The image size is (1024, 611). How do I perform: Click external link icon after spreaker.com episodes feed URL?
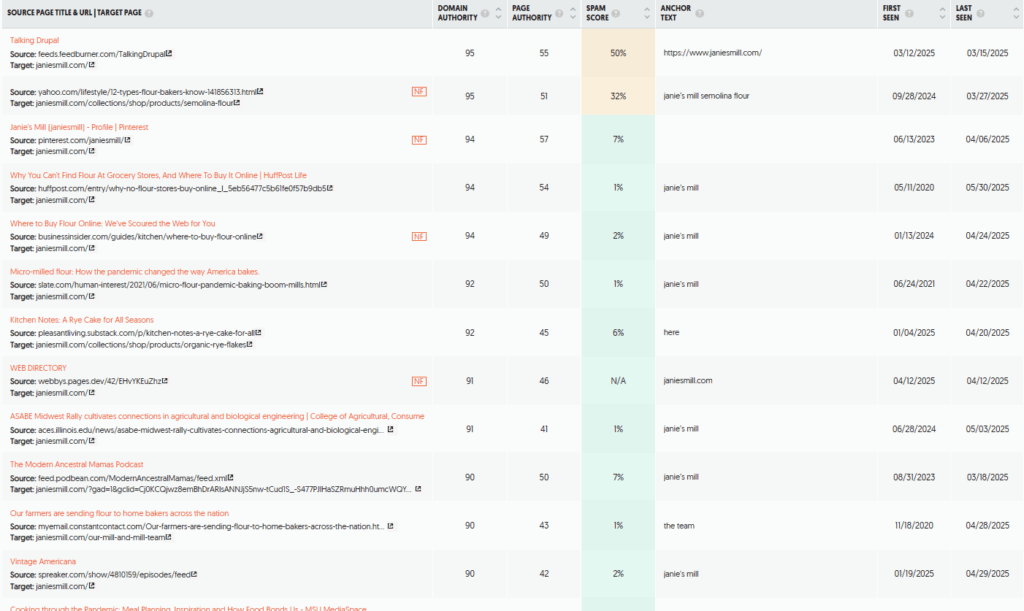tap(194, 574)
